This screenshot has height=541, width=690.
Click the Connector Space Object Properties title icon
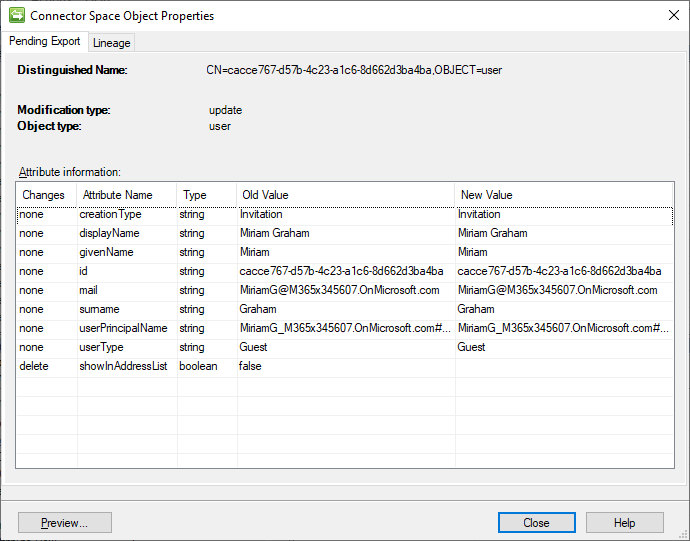point(17,15)
